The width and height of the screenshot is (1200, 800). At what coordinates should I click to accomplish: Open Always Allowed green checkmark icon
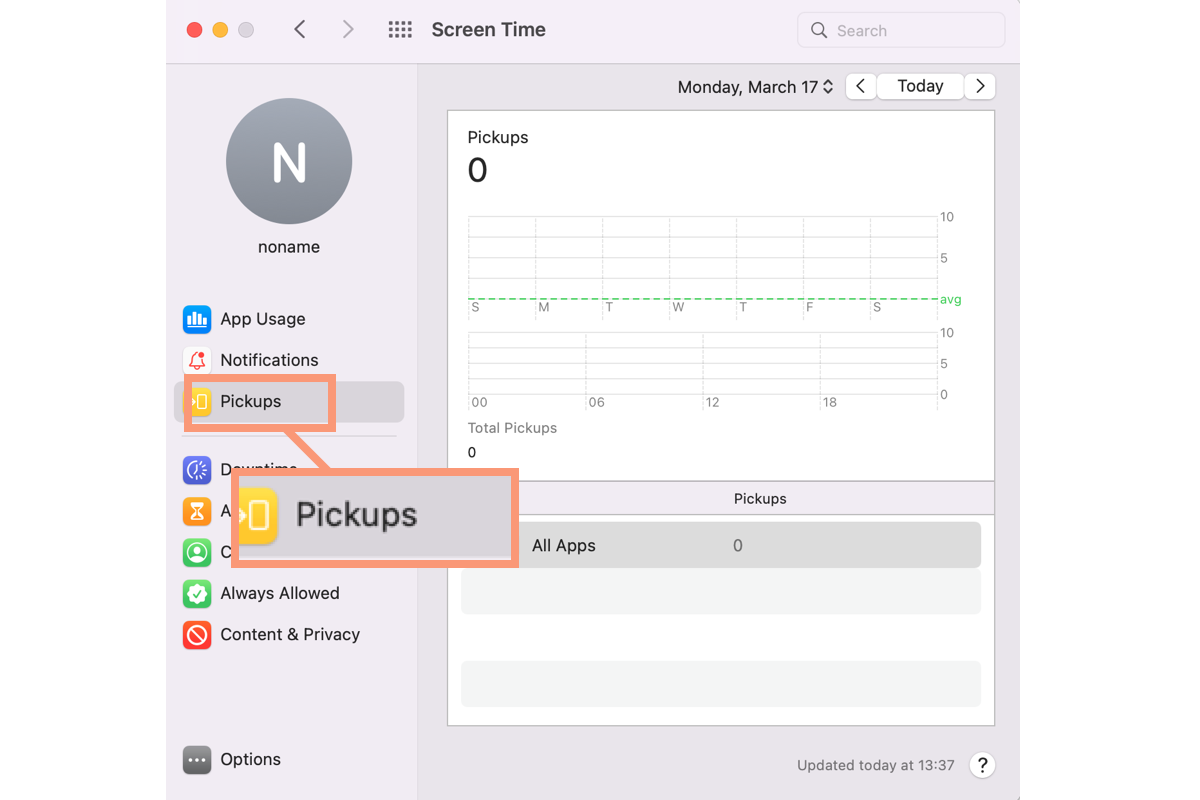[197, 593]
